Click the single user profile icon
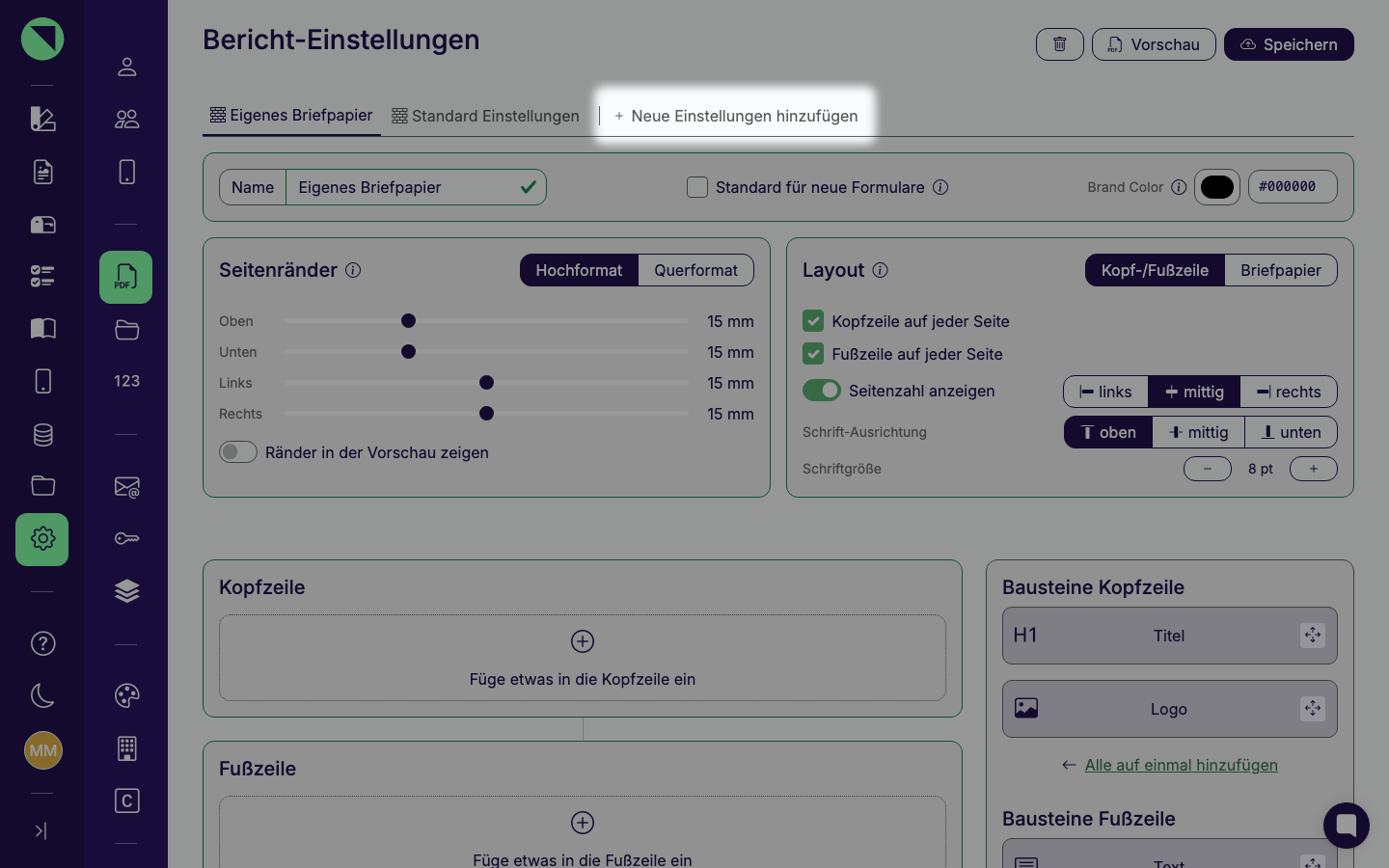 (126, 67)
